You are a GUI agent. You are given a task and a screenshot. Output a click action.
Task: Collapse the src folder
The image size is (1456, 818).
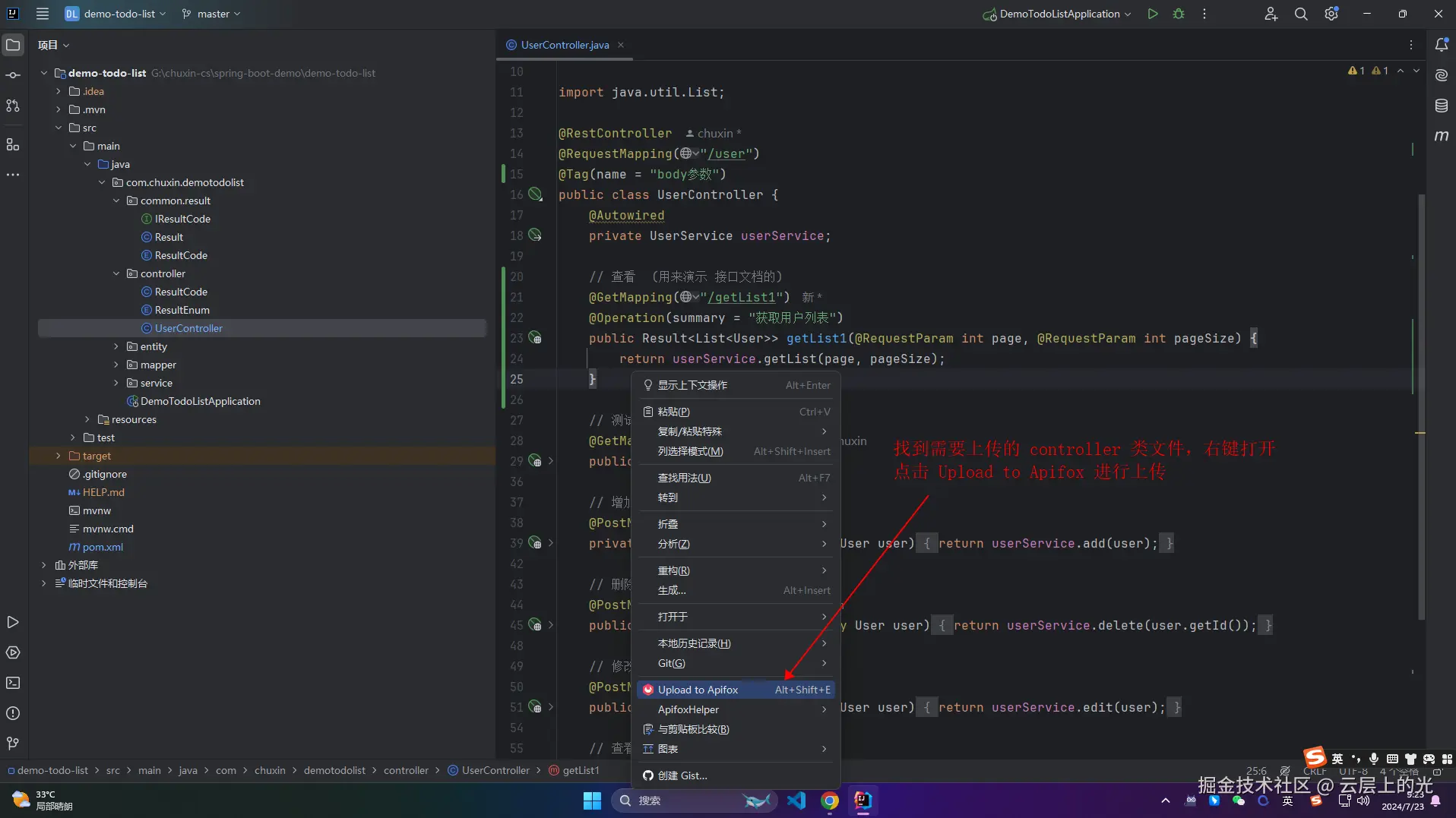click(59, 128)
